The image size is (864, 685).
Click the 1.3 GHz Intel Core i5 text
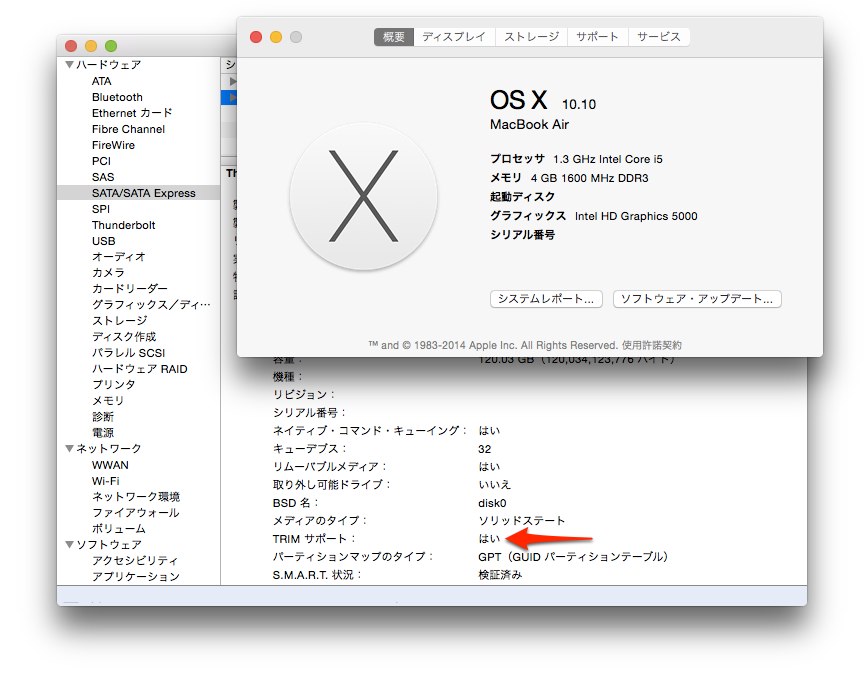(608, 159)
